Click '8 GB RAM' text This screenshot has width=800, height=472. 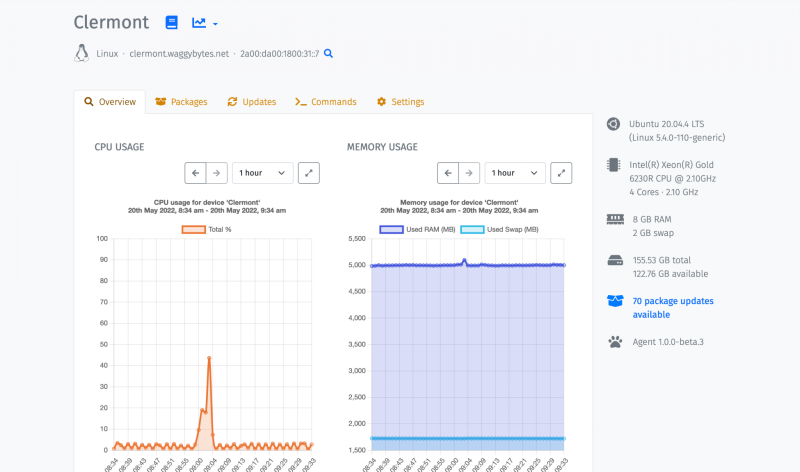pos(652,219)
